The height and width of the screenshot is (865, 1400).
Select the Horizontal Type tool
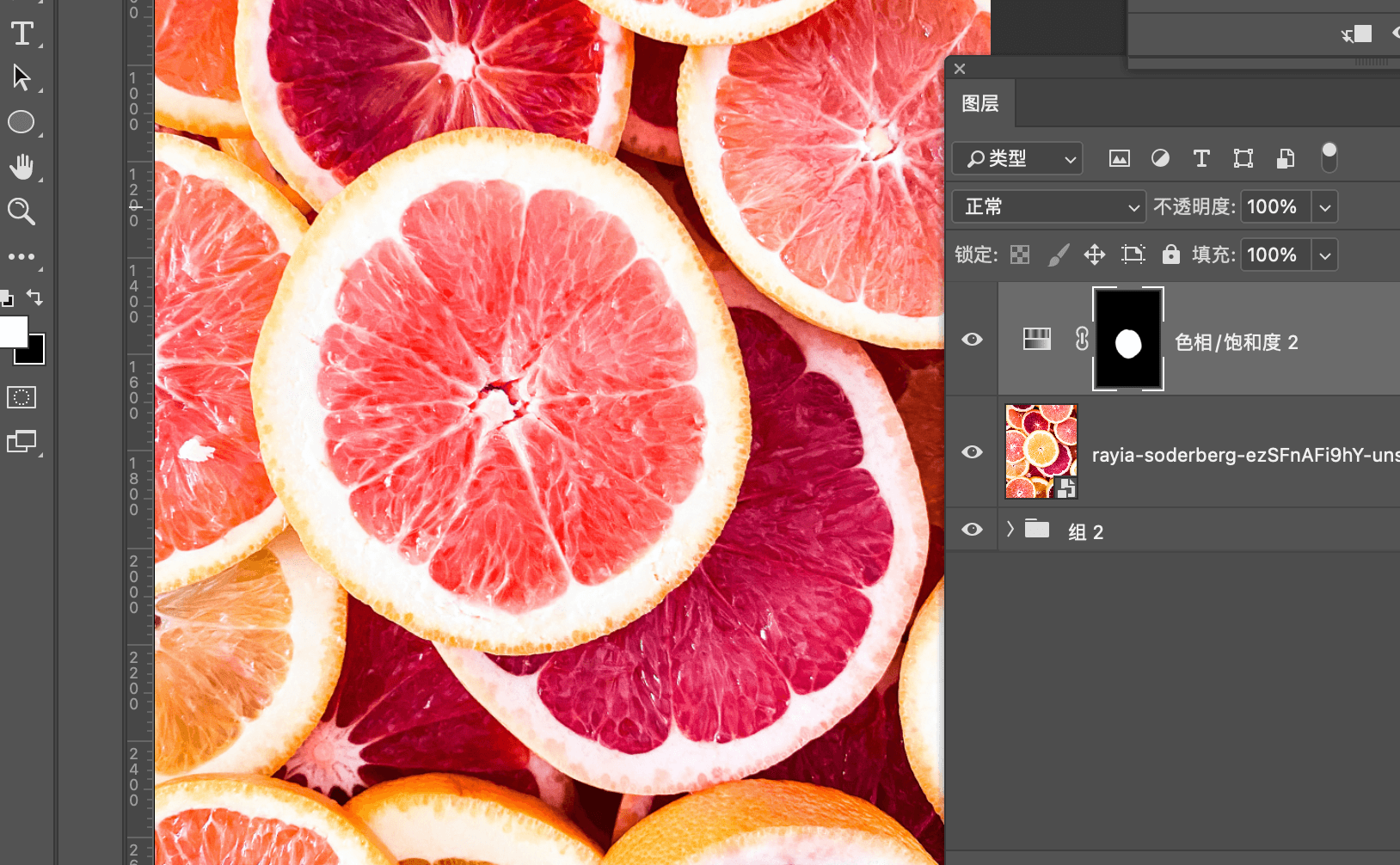tap(21, 34)
